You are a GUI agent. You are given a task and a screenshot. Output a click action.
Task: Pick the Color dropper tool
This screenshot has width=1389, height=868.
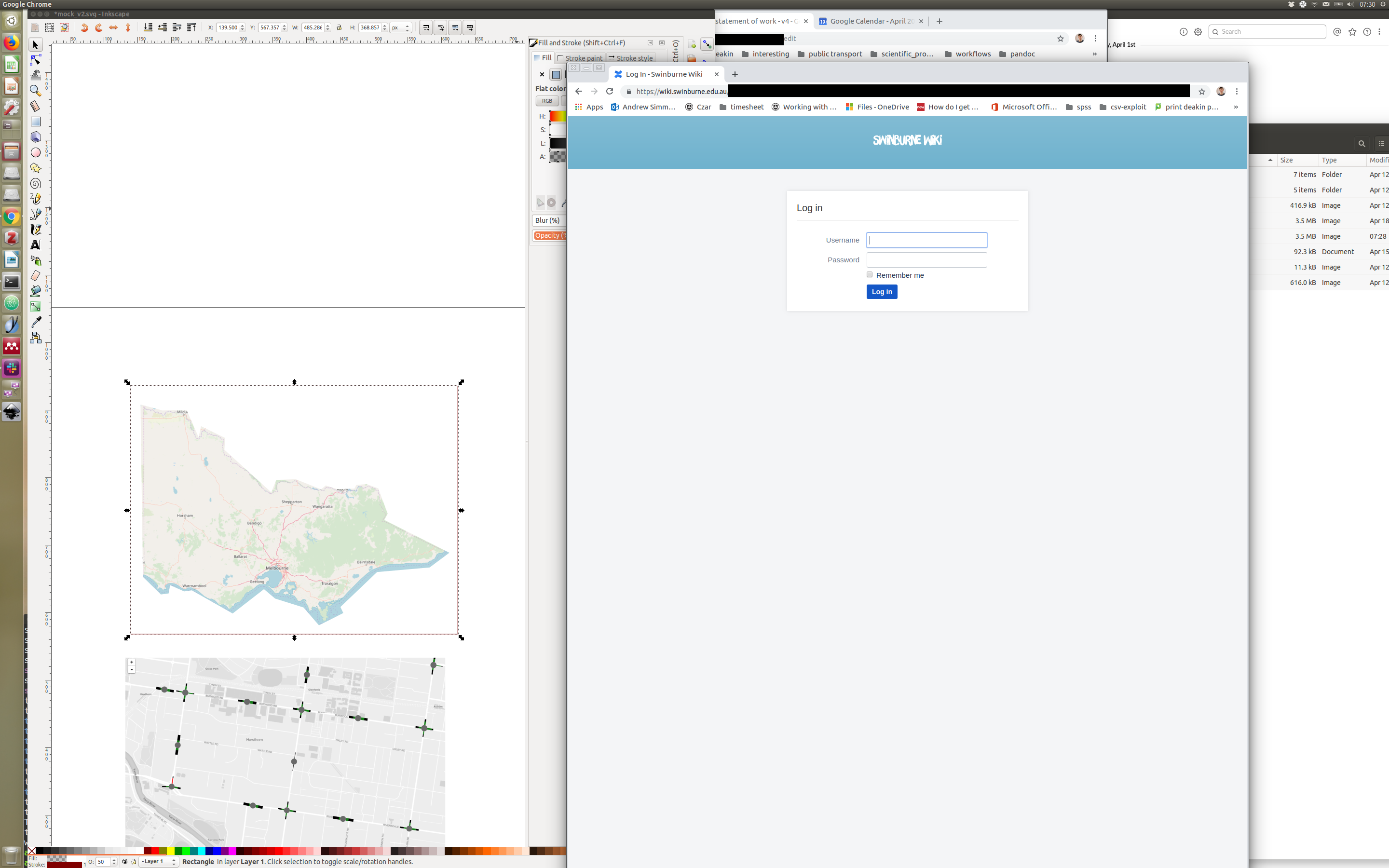tap(36, 322)
